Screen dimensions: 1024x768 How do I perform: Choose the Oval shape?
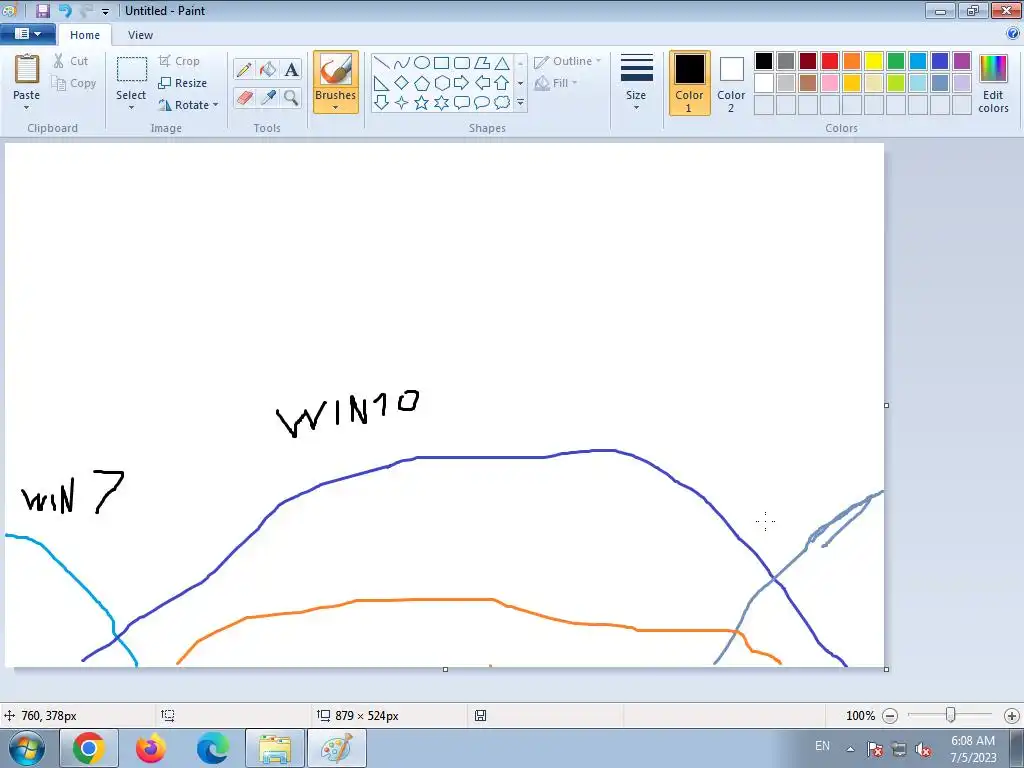coord(422,63)
